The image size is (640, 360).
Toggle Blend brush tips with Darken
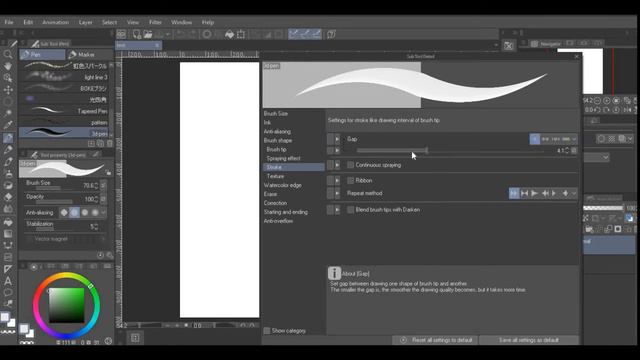click(x=350, y=209)
